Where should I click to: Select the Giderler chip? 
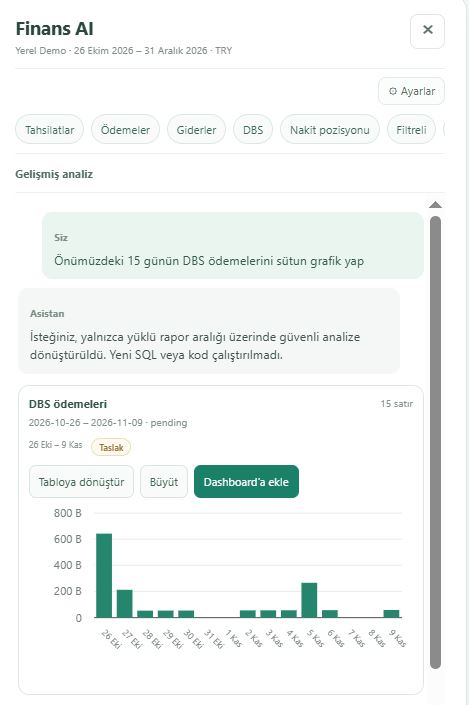[196, 130]
